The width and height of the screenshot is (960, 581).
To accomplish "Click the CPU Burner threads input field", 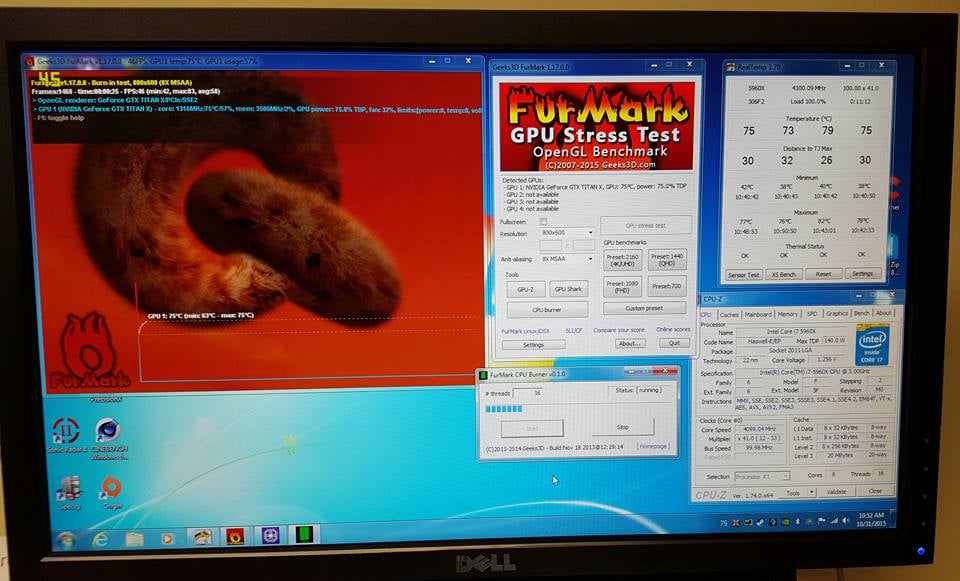I will tap(528, 393).
